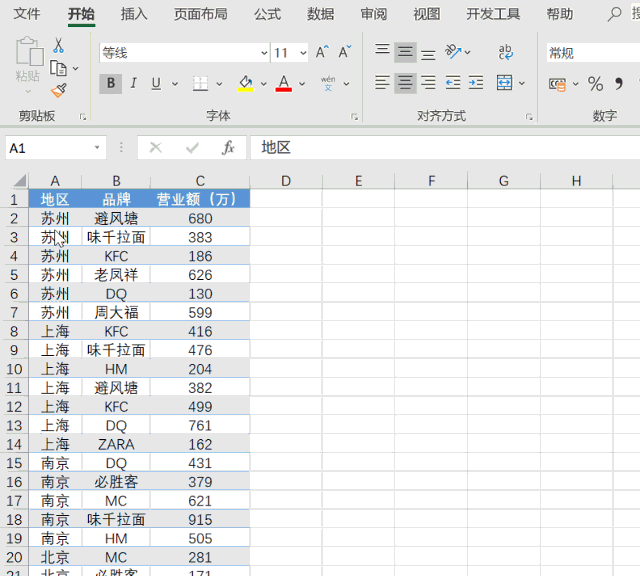
Task: Toggle Underline formatting
Action: pyautogui.click(x=156, y=84)
